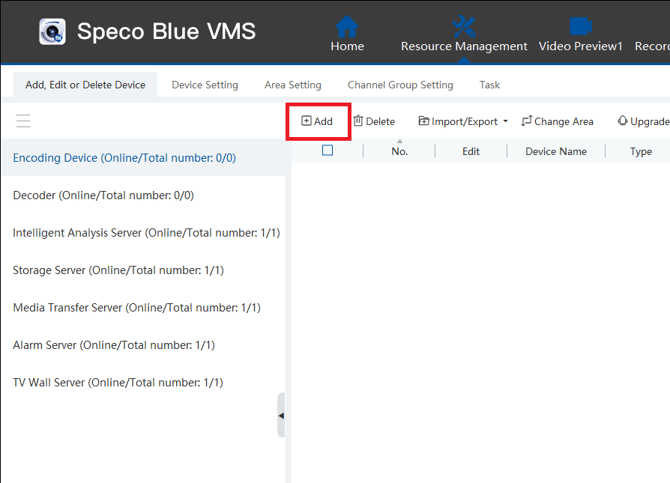Open the Task tab
Viewport: 670px width, 483px height.
pyautogui.click(x=489, y=85)
